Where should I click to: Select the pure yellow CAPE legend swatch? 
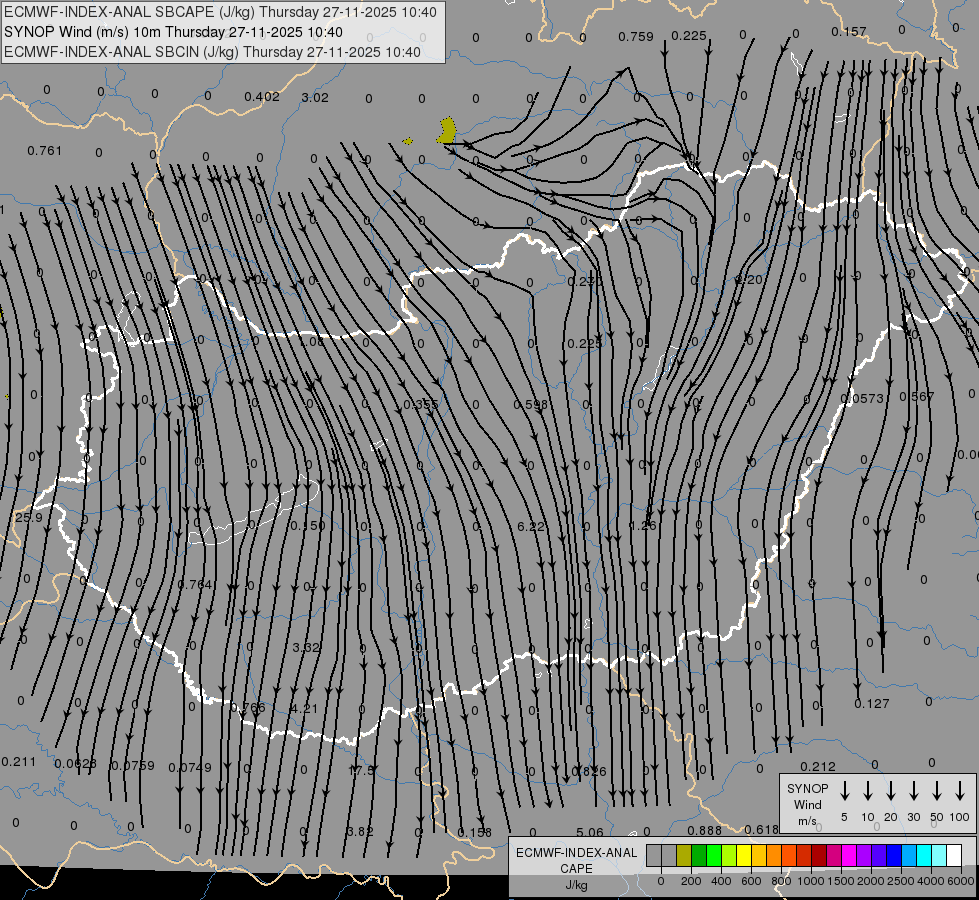(744, 856)
